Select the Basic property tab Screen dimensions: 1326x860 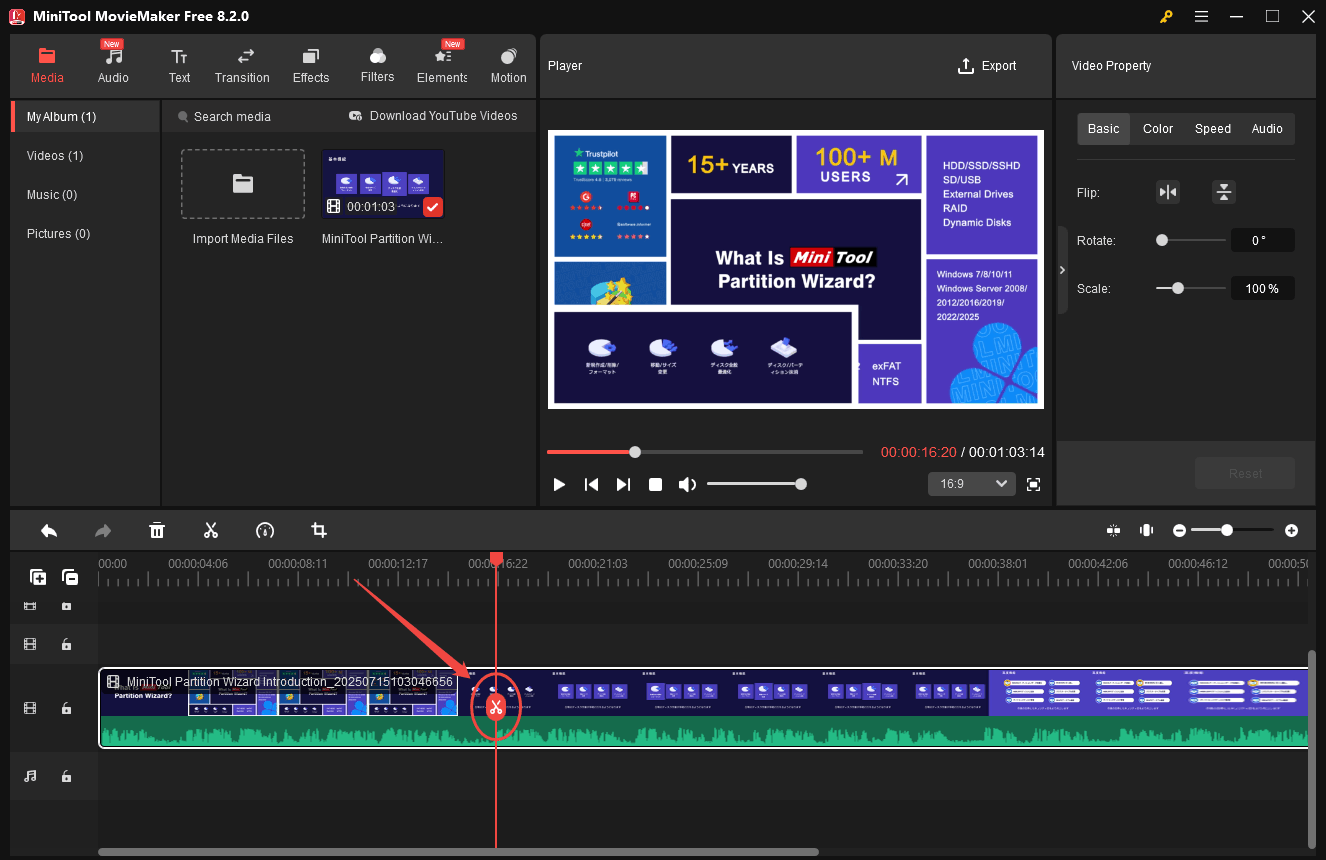1104,129
